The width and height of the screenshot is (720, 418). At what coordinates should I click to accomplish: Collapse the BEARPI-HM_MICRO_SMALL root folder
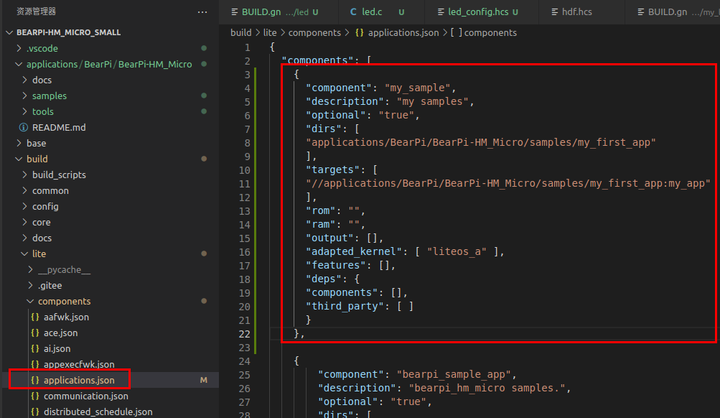10,32
